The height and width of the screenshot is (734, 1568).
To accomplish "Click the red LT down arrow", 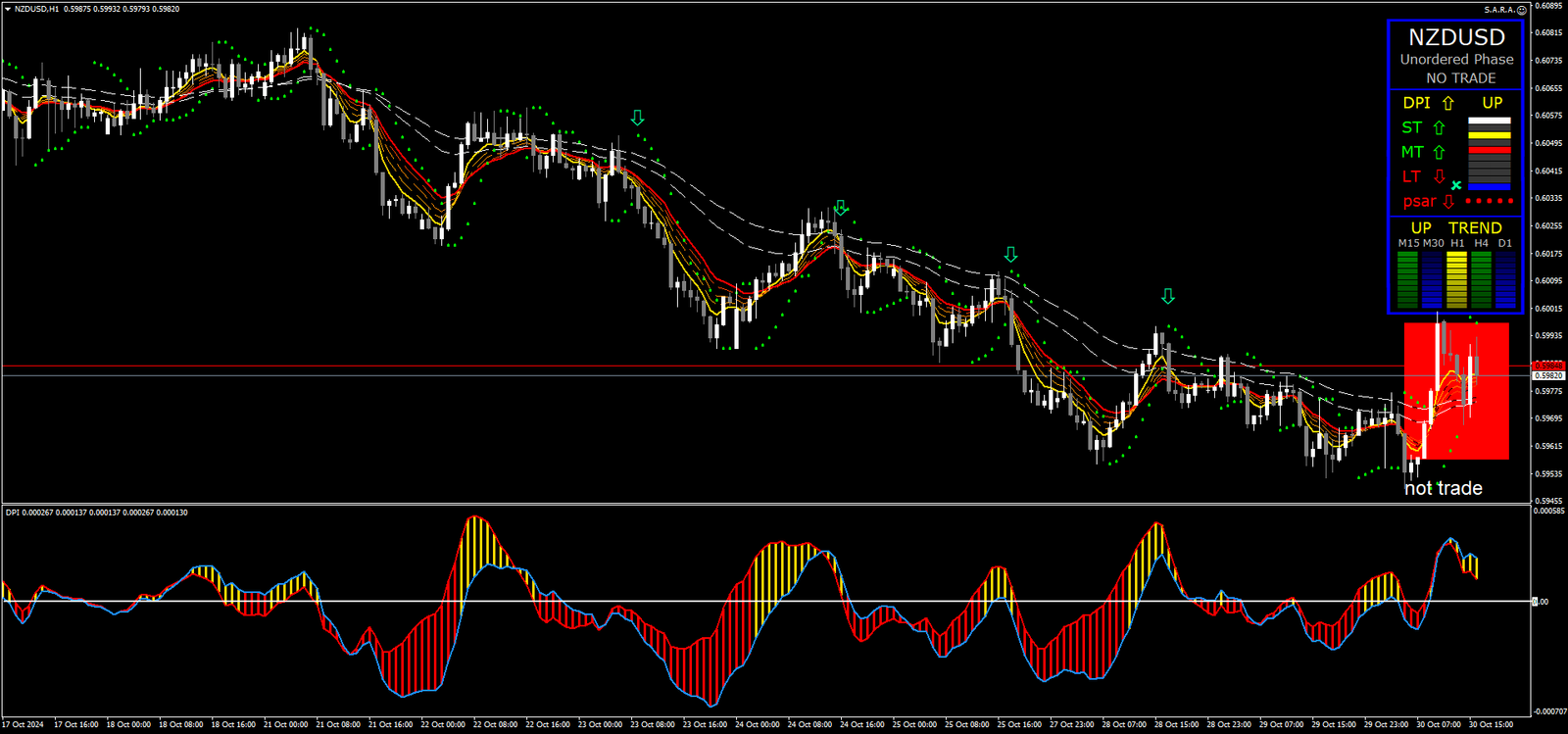I will [1439, 176].
